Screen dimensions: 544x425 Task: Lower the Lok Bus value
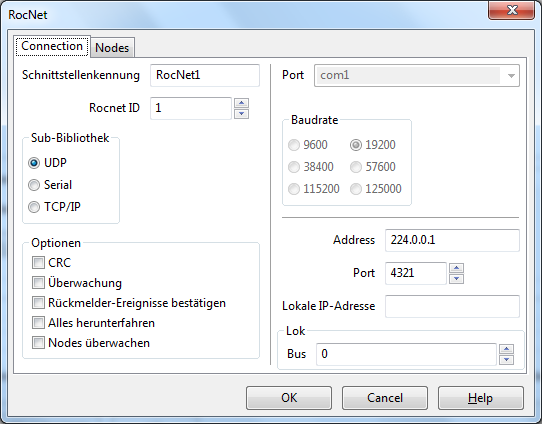pyautogui.click(x=507, y=360)
